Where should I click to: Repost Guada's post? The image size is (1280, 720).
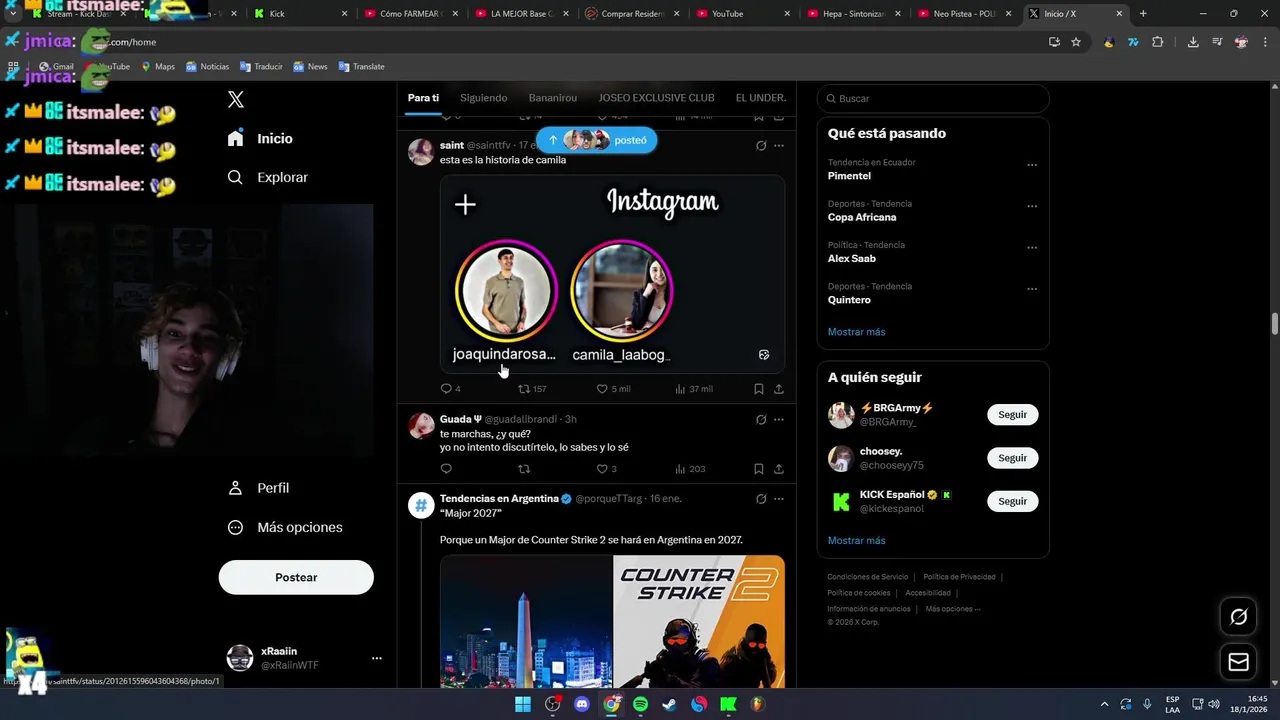tap(524, 469)
